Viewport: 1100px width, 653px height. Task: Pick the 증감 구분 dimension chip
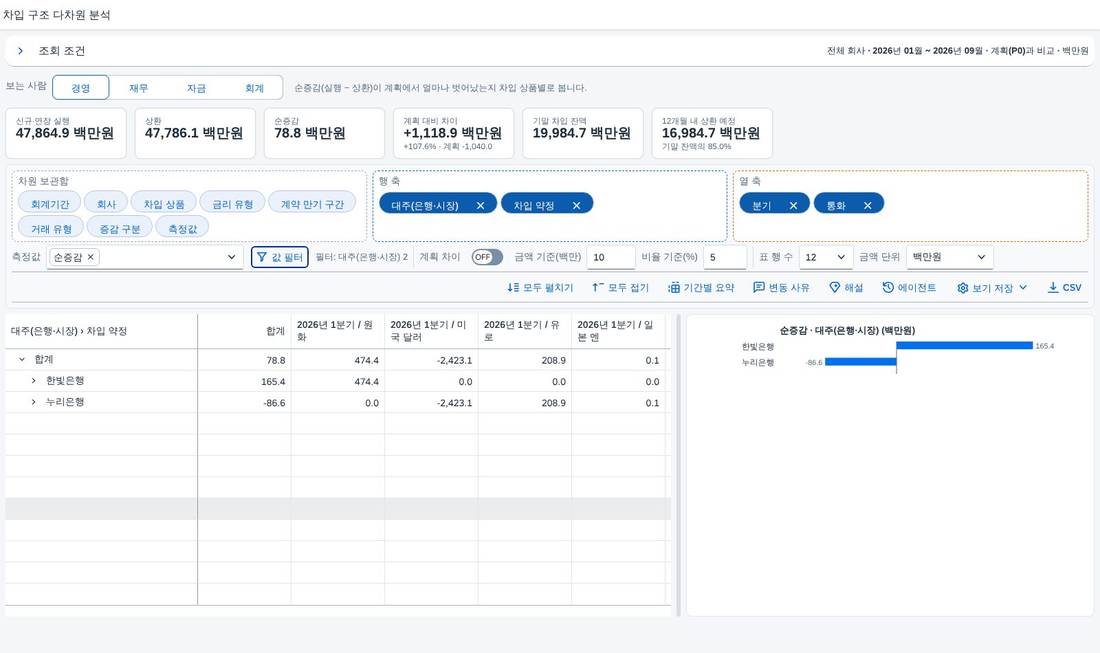click(x=120, y=229)
